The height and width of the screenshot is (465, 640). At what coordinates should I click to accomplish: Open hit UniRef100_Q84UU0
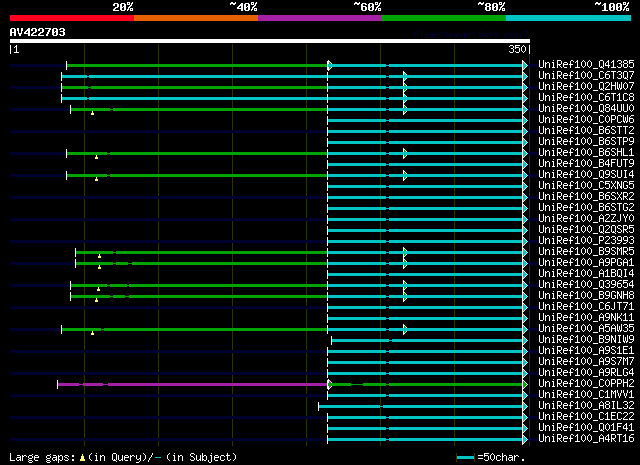[x=586, y=109]
